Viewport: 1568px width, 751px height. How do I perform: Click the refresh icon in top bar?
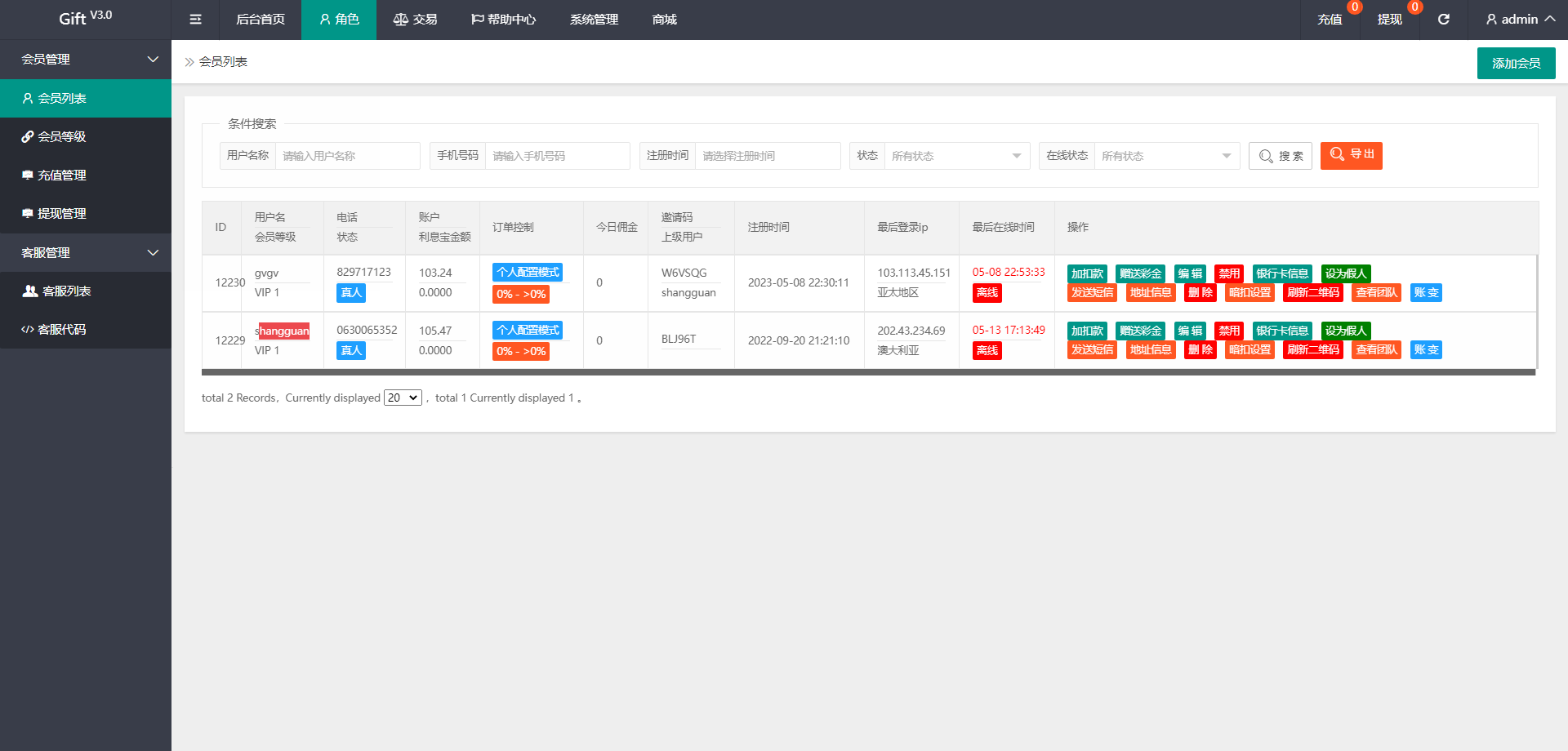(x=1444, y=20)
